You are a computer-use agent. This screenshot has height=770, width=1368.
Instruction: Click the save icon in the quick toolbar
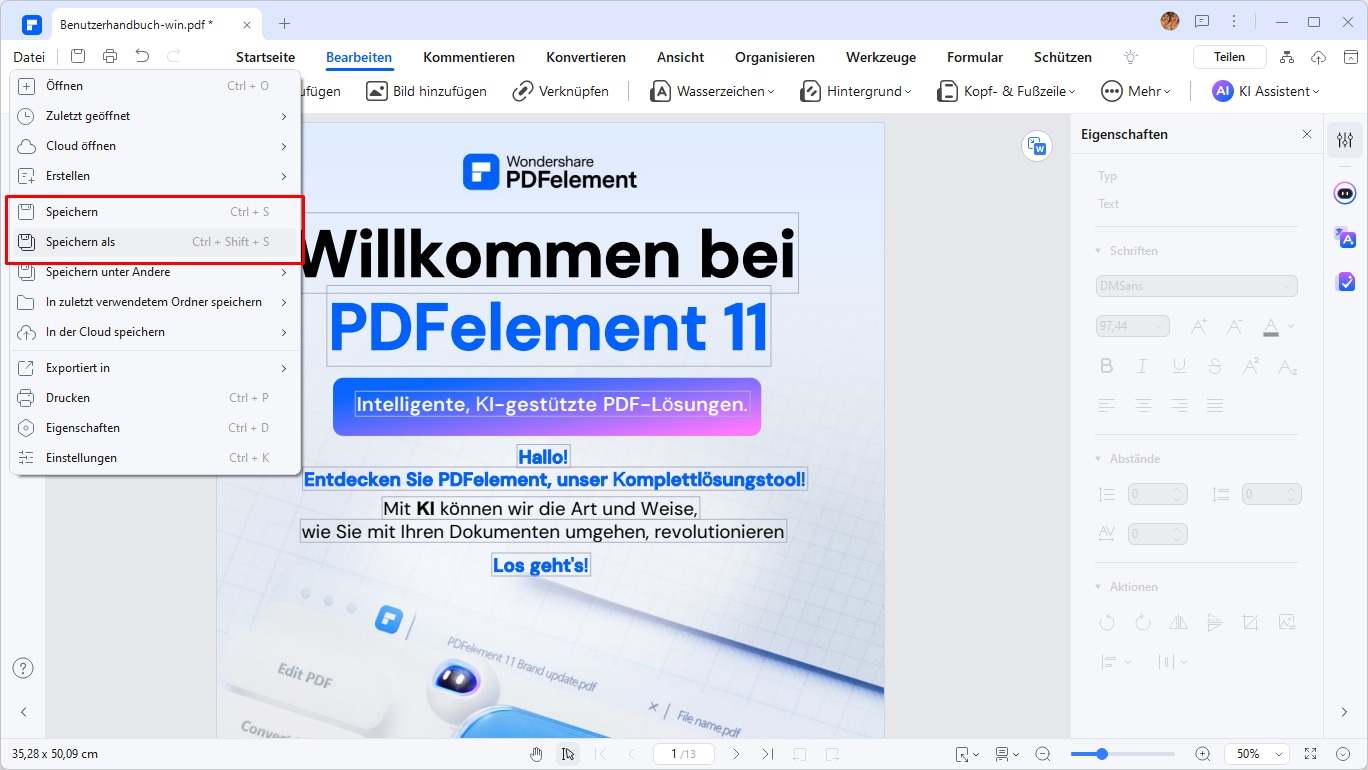click(x=78, y=57)
